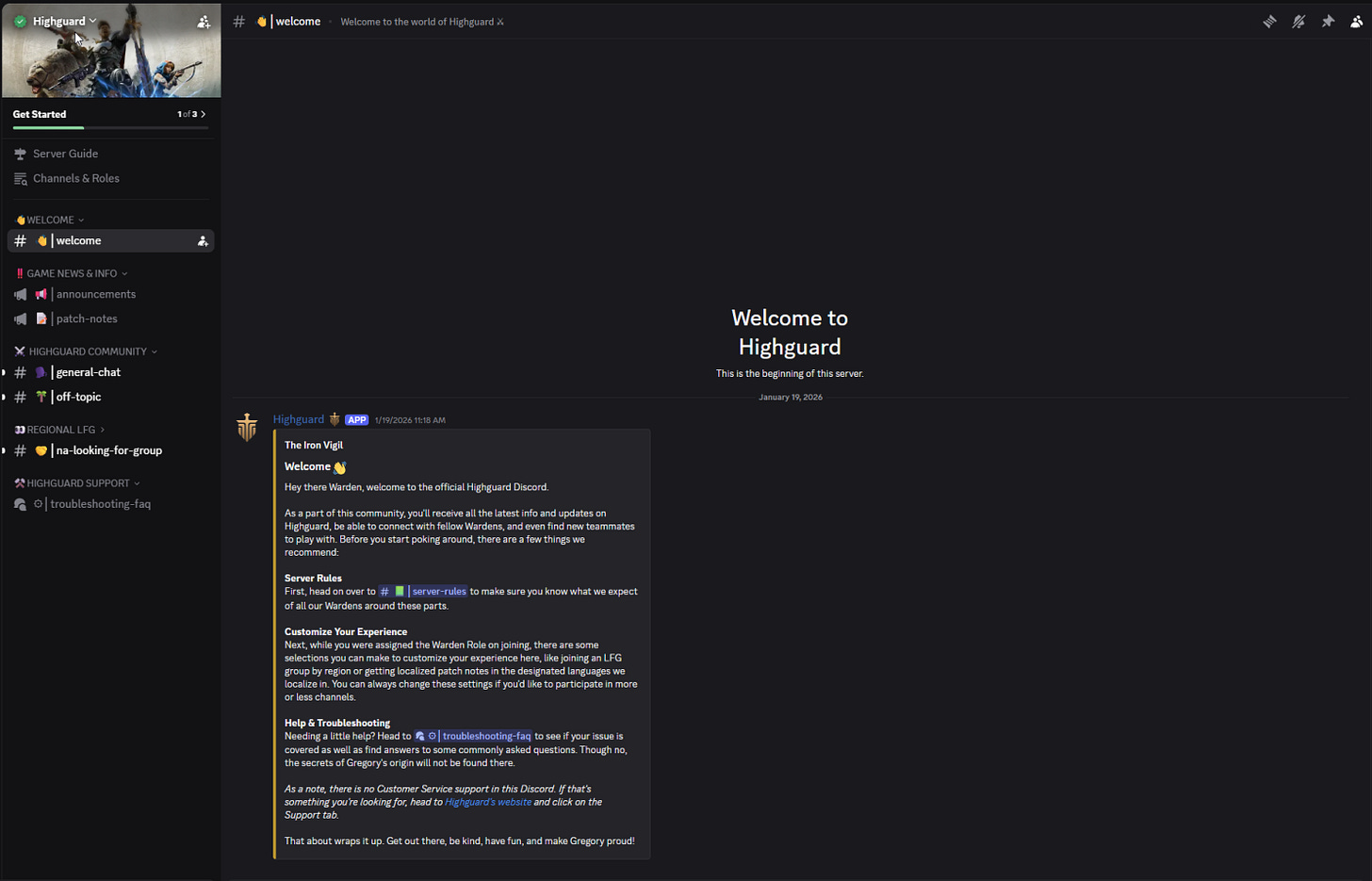The image size is (1372, 881).
Task: Show pinned messages pin icon
Action: 1328,21
